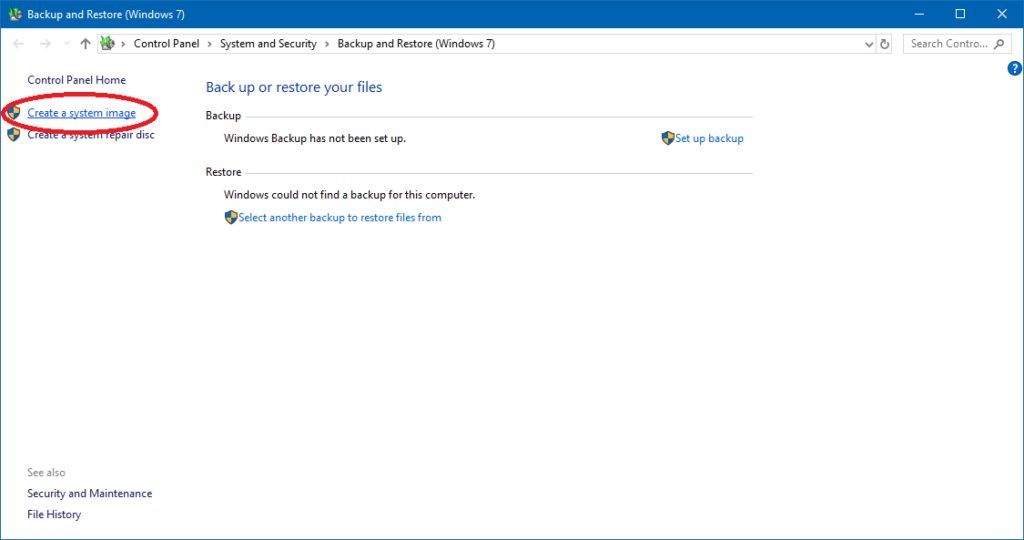Image resolution: width=1024 pixels, height=540 pixels.
Task: Open File History under See also
Action: pos(54,514)
